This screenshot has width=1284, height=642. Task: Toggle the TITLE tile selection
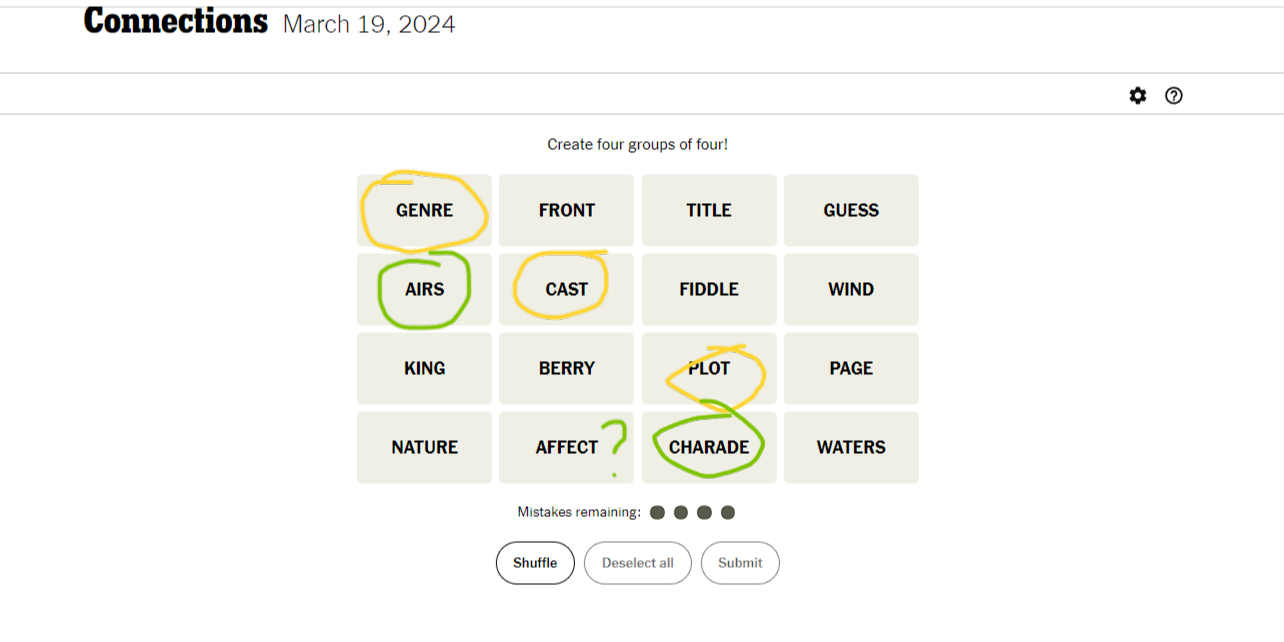pyautogui.click(x=709, y=210)
